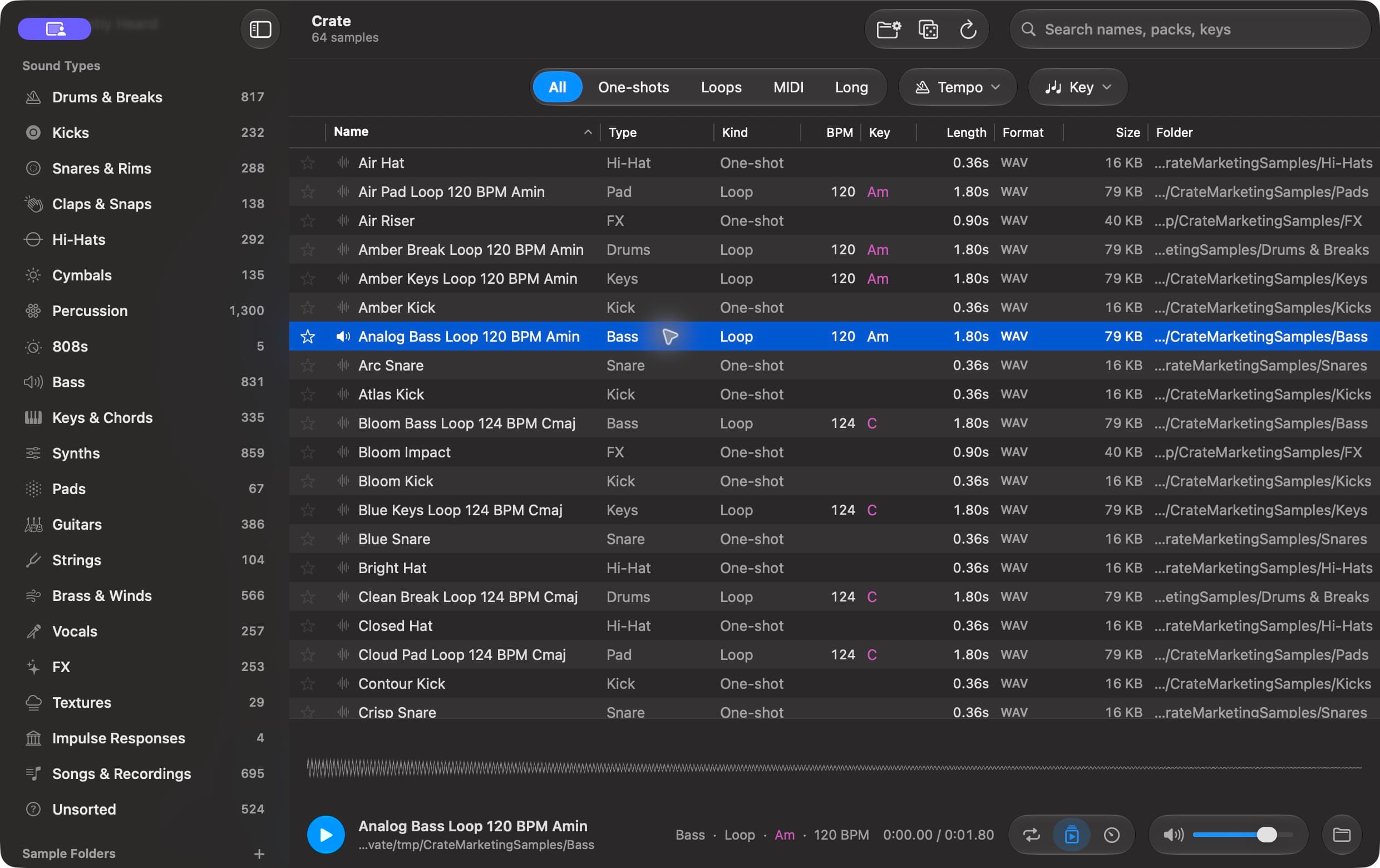Click the random dice sample icon
This screenshot has width=1380, height=868.
[928, 29]
